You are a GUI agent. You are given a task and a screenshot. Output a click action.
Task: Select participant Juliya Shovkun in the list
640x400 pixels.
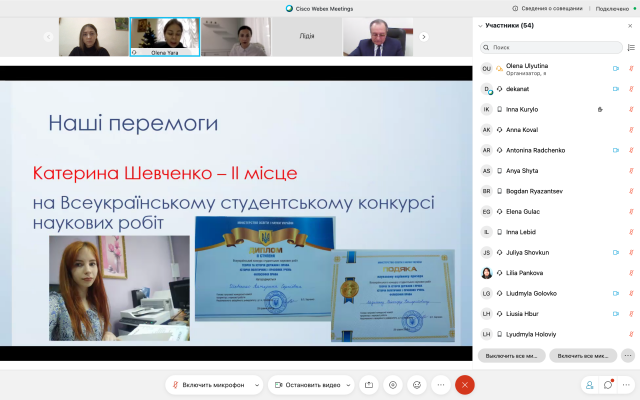530,252
